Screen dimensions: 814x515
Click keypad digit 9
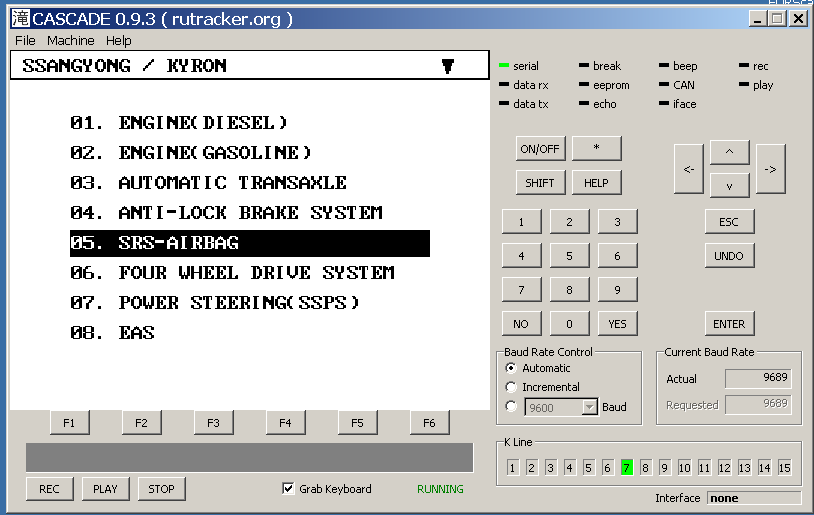coord(617,290)
